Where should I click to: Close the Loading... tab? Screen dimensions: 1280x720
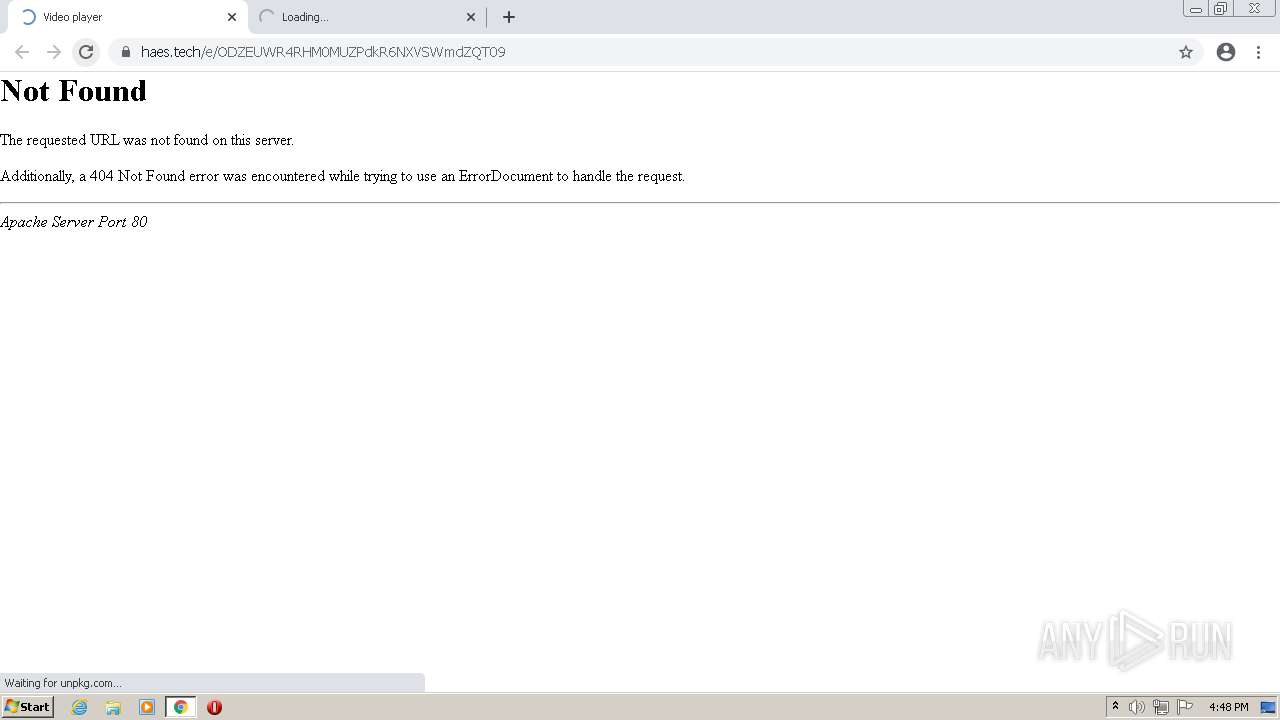[471, 17]
